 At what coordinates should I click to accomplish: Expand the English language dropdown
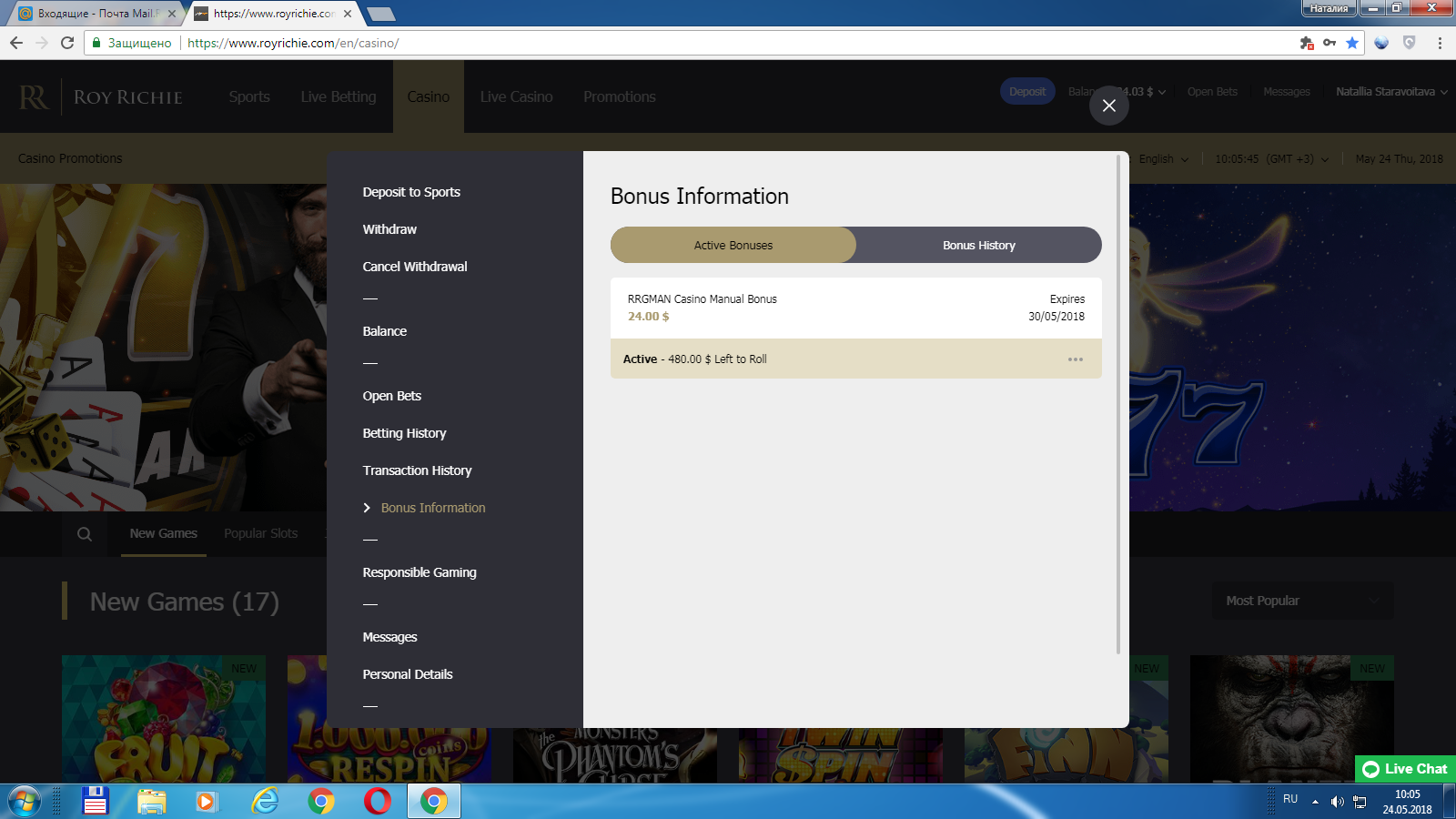click(x=1163, y=159)
